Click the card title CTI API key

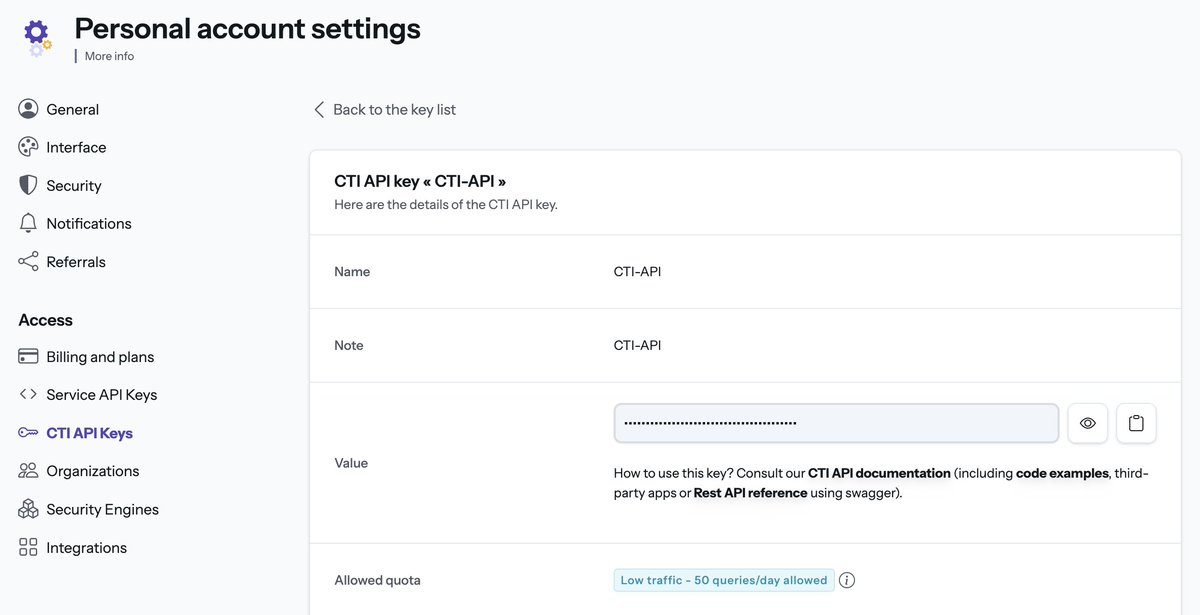pyautogui.click(x=420, y=181)
